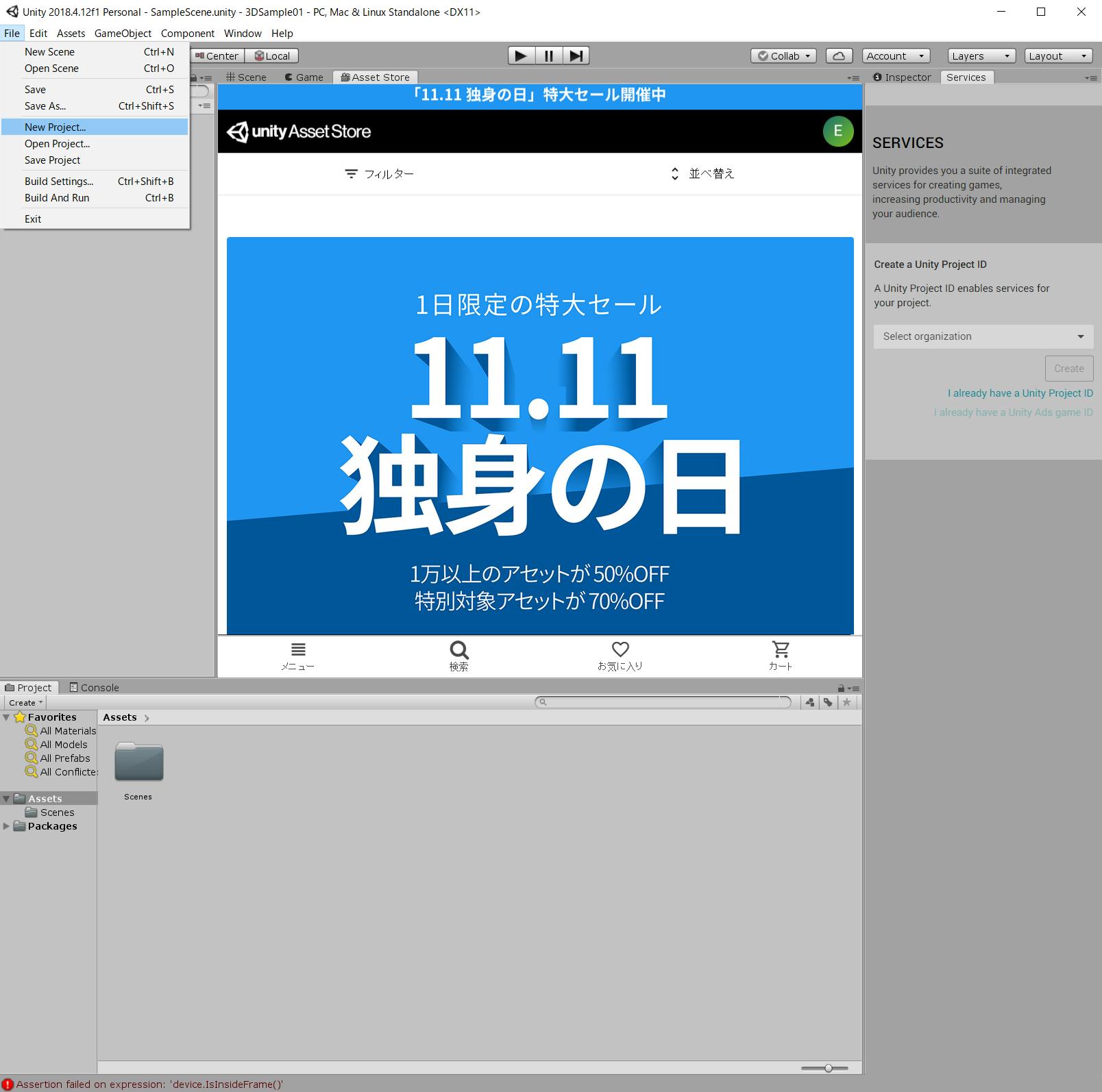Switch to the Inspector tab
Screen dimensions: 1102x1092
click(903, 77)
